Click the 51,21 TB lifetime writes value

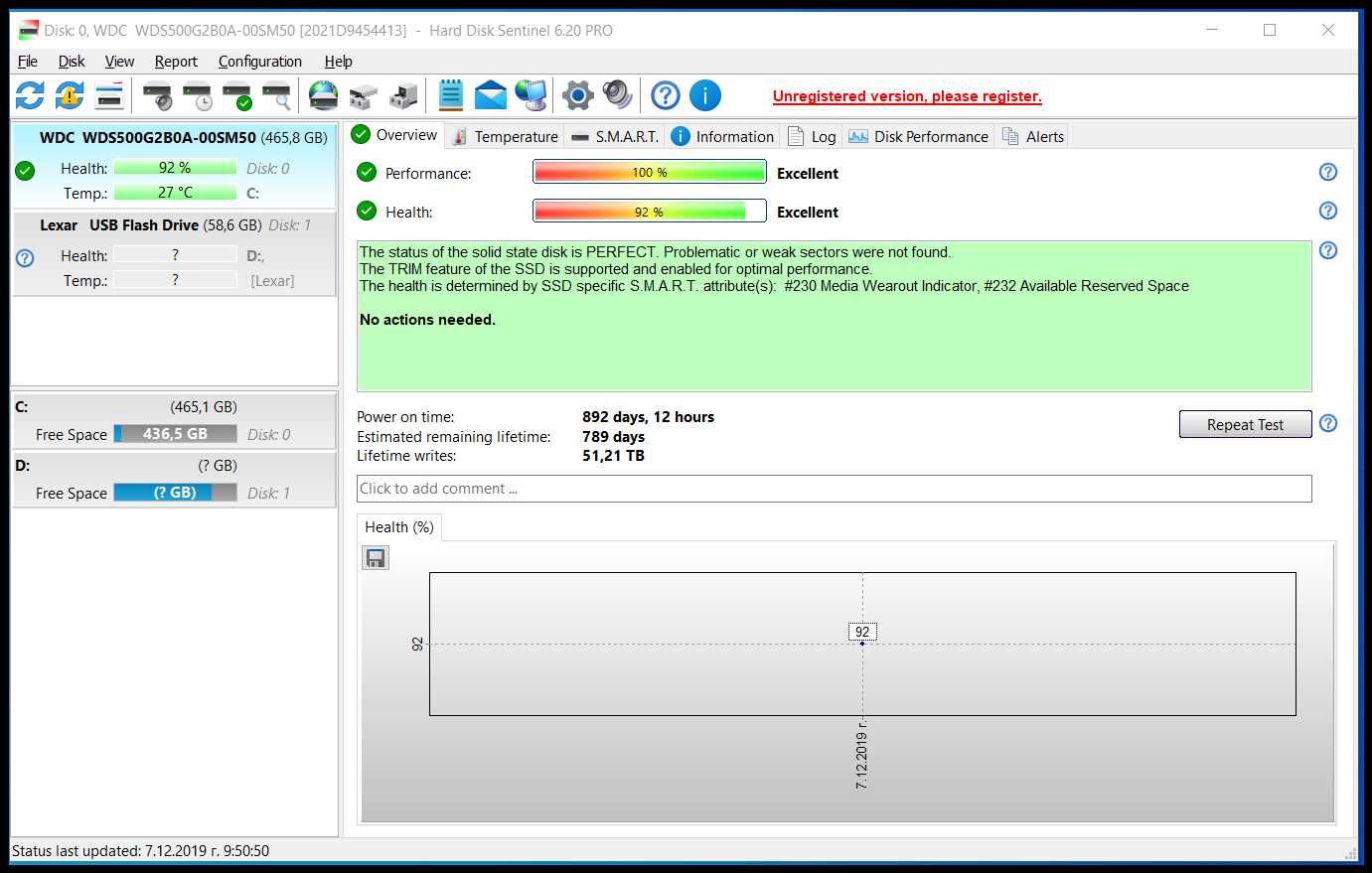[x=613, y=456]
